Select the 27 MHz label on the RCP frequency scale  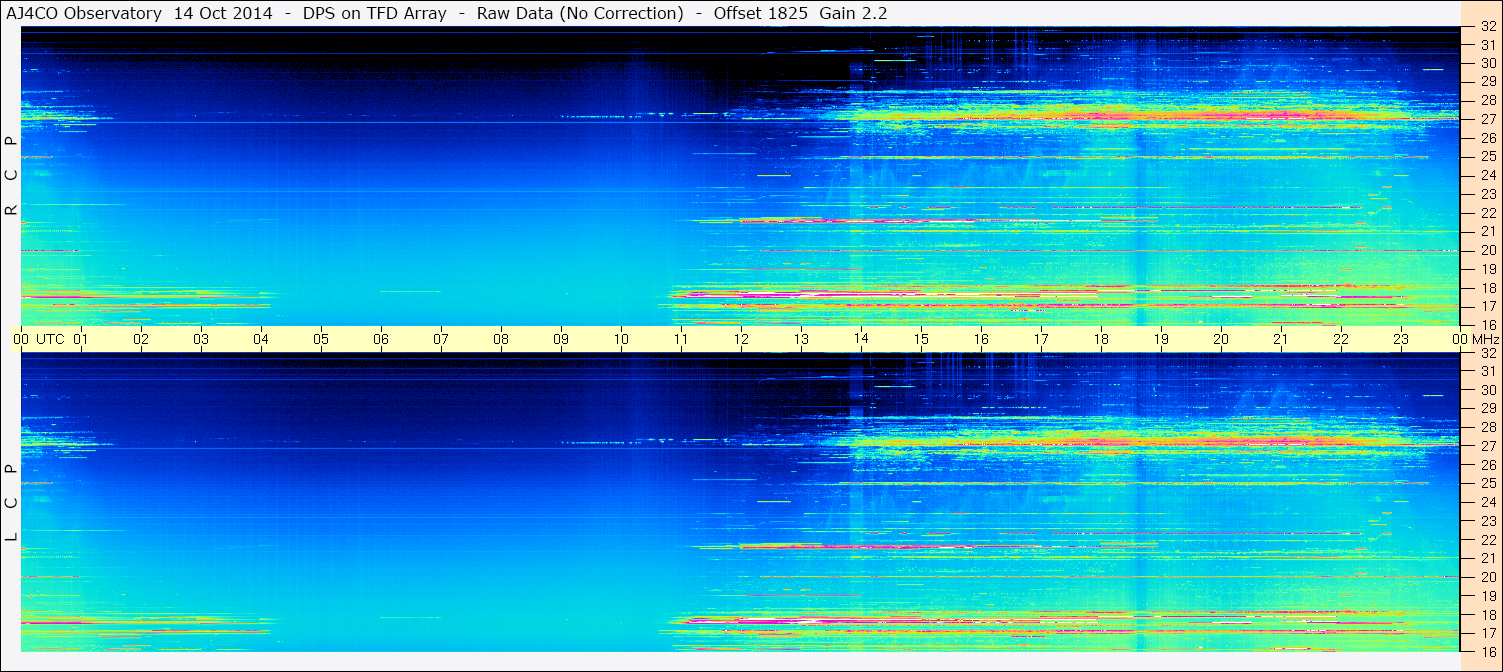click(x=1488, y=119)
